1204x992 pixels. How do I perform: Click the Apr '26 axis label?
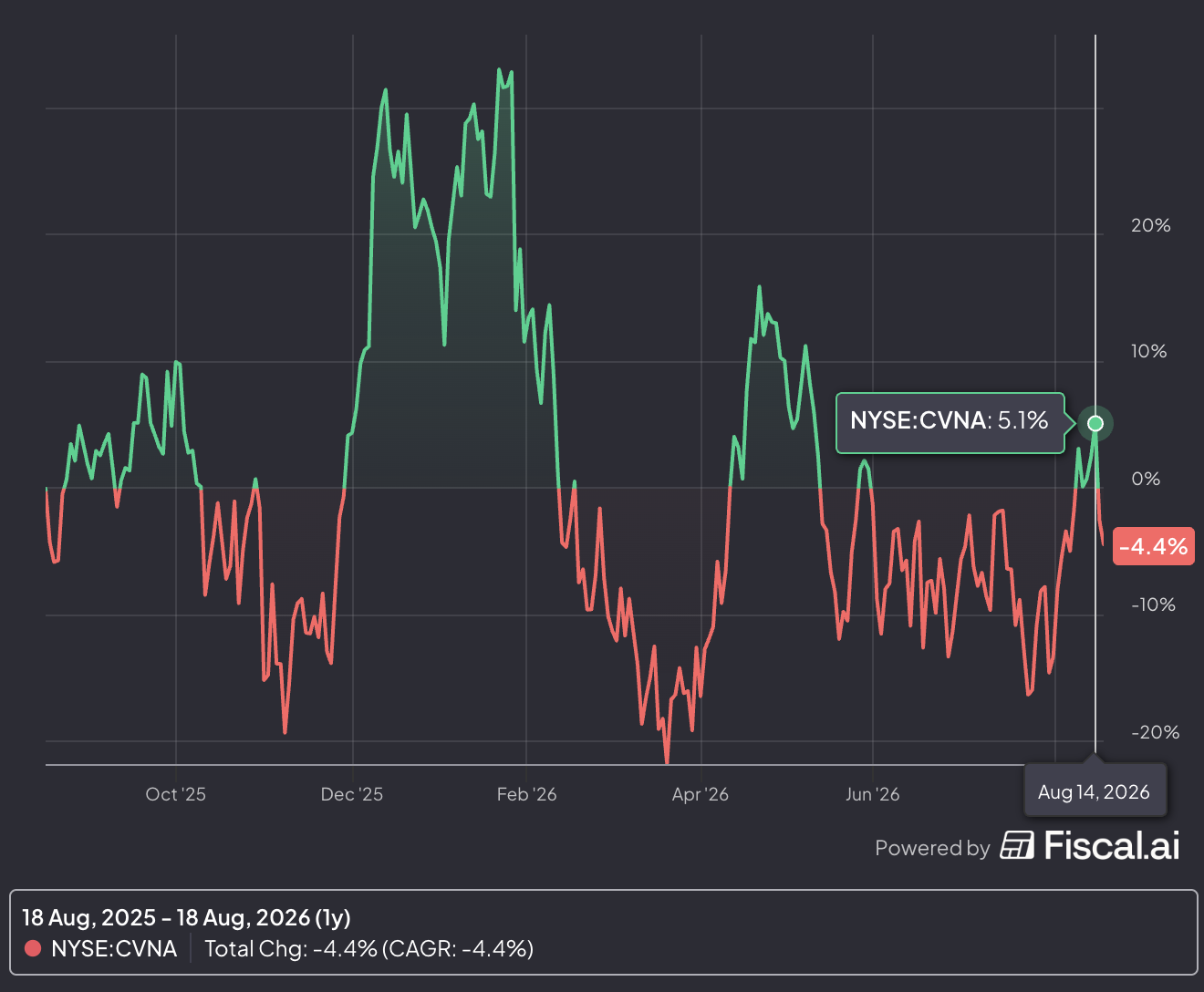click(x=701, y=794)
